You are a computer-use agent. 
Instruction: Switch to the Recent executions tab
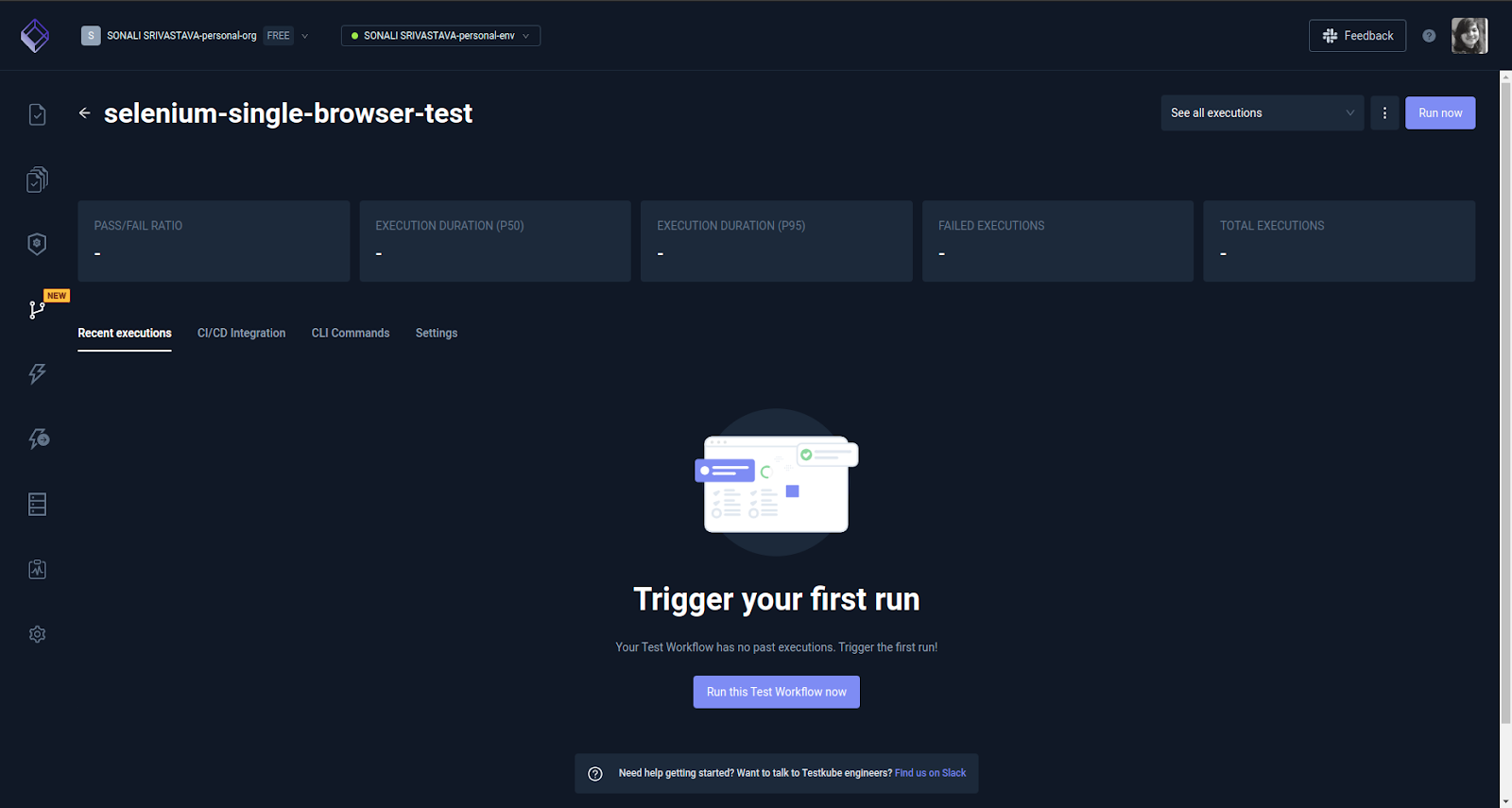[125, 334]
